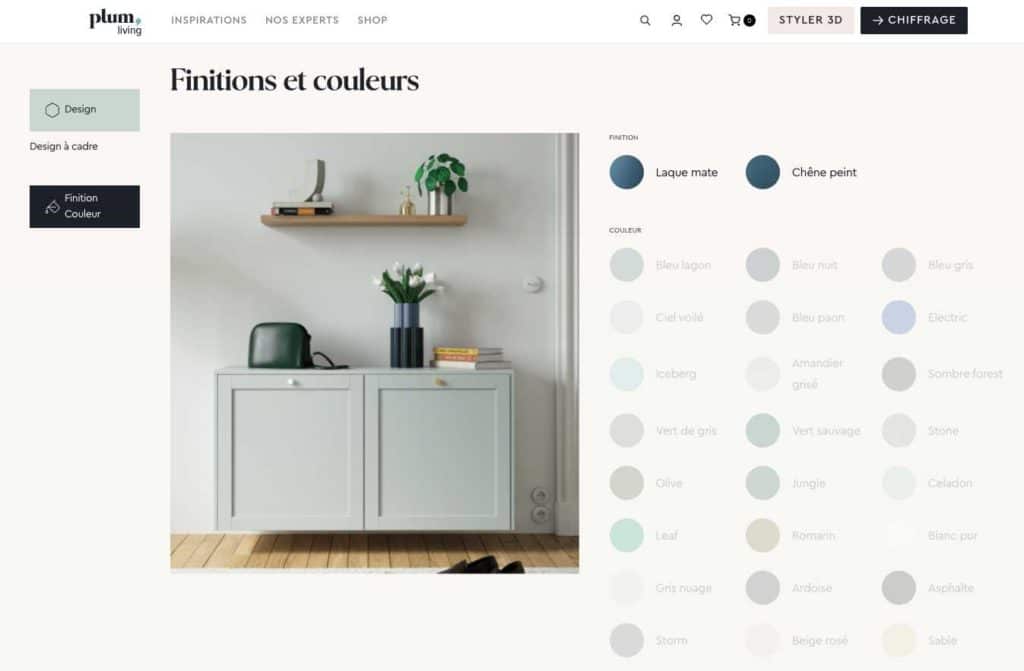Pick the Romarin color swatch
Image resolution: width=1024 pixels, height=671 pixels.
tap(762, 535)
